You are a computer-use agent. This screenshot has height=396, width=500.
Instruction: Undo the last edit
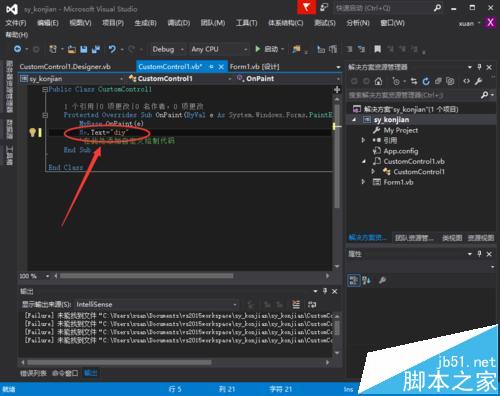click(x=112, y=49)
